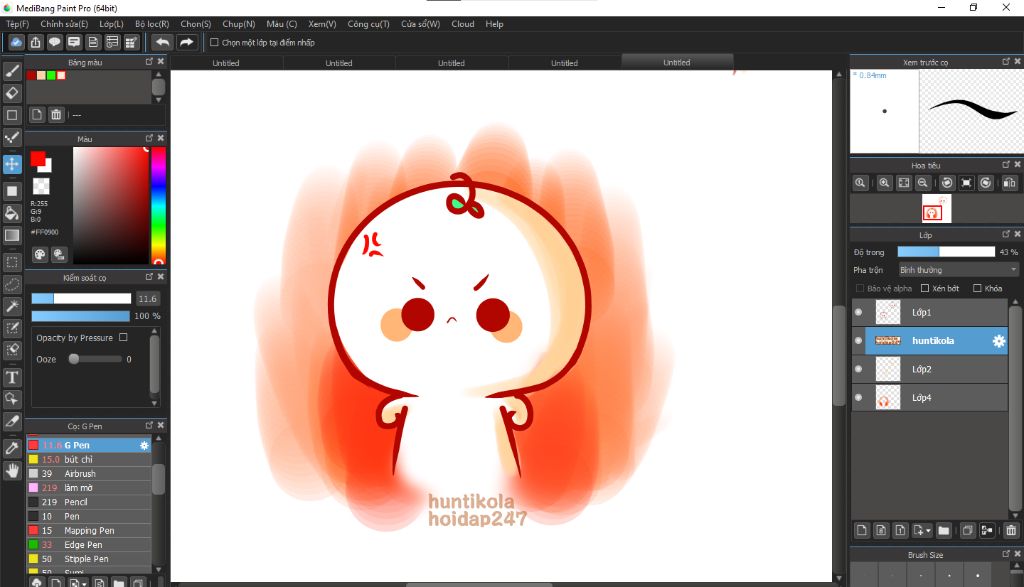This screenshot has width=1024, height=587.
Task: Enable Opacity by Pressure checkbox
Action: click(123, 338)
